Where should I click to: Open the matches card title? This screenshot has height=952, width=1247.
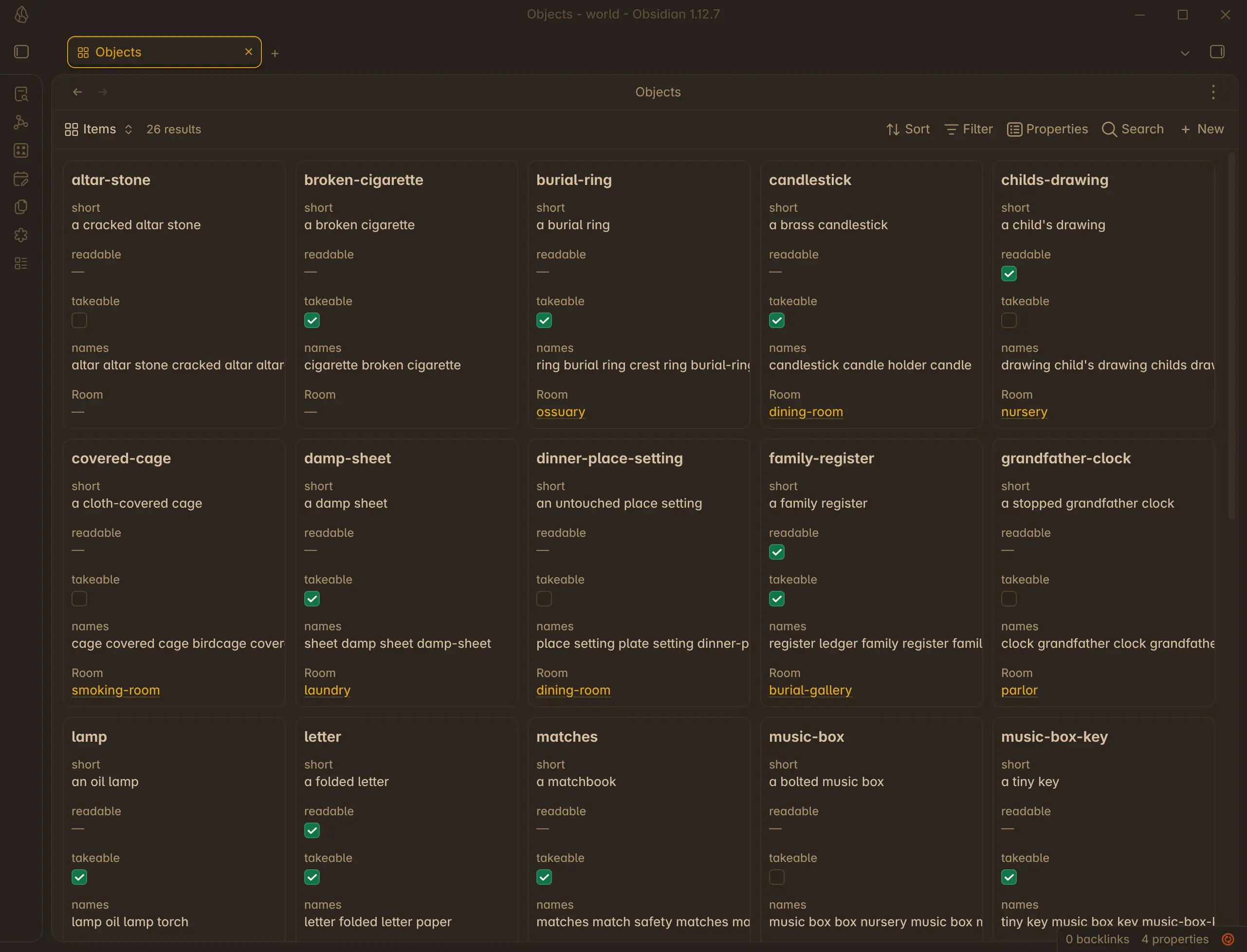tap(567, 737)
